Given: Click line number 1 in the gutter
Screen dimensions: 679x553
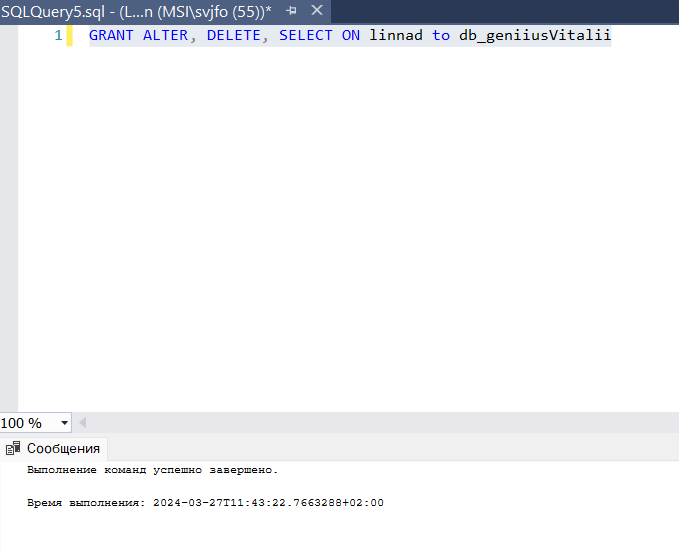Looking at the screenshot, I should point(58,35).
